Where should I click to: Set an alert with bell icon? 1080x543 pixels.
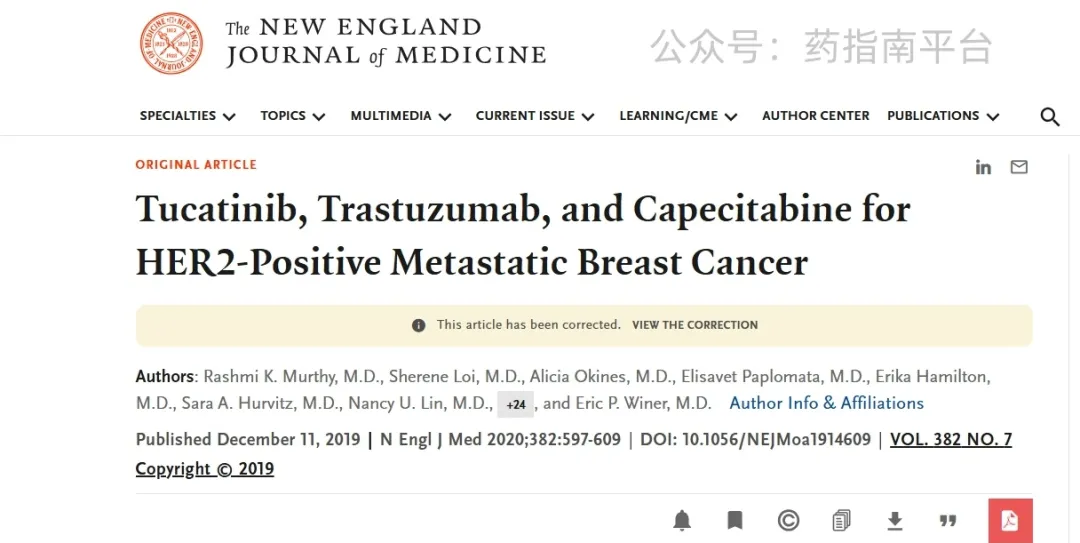[682, 520]
